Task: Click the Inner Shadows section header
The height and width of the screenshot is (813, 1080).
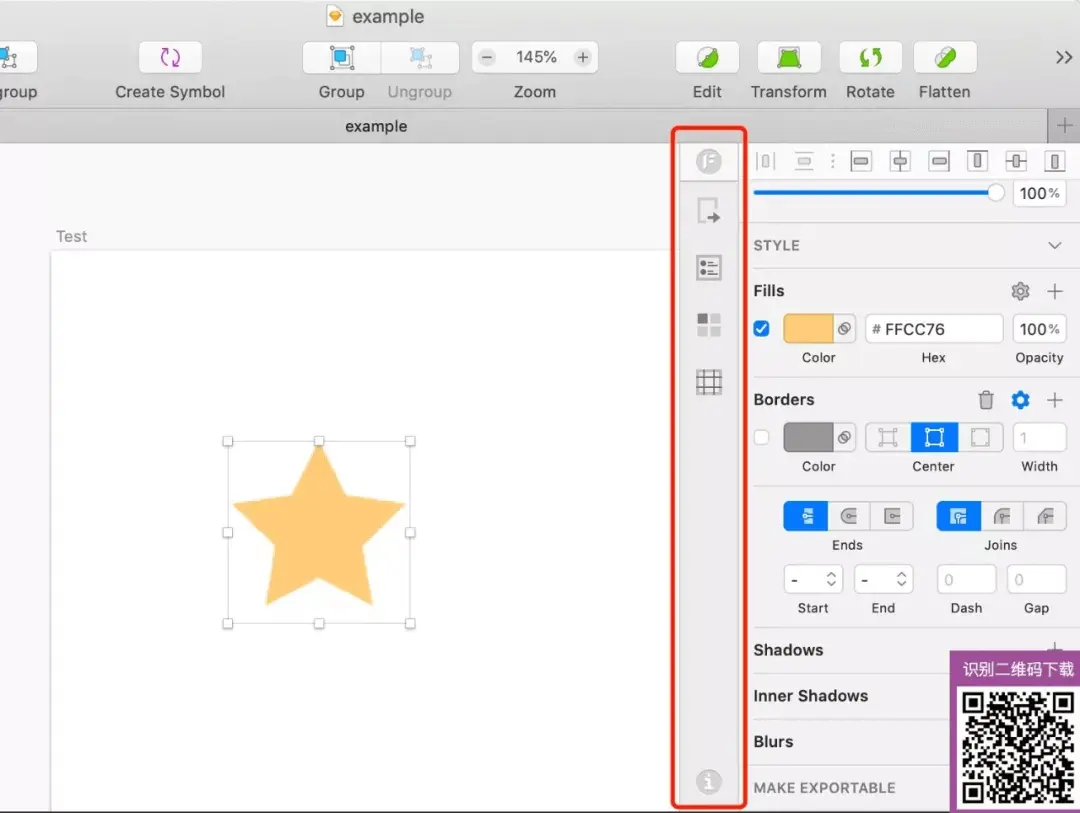Action: [x=811, y=696]
